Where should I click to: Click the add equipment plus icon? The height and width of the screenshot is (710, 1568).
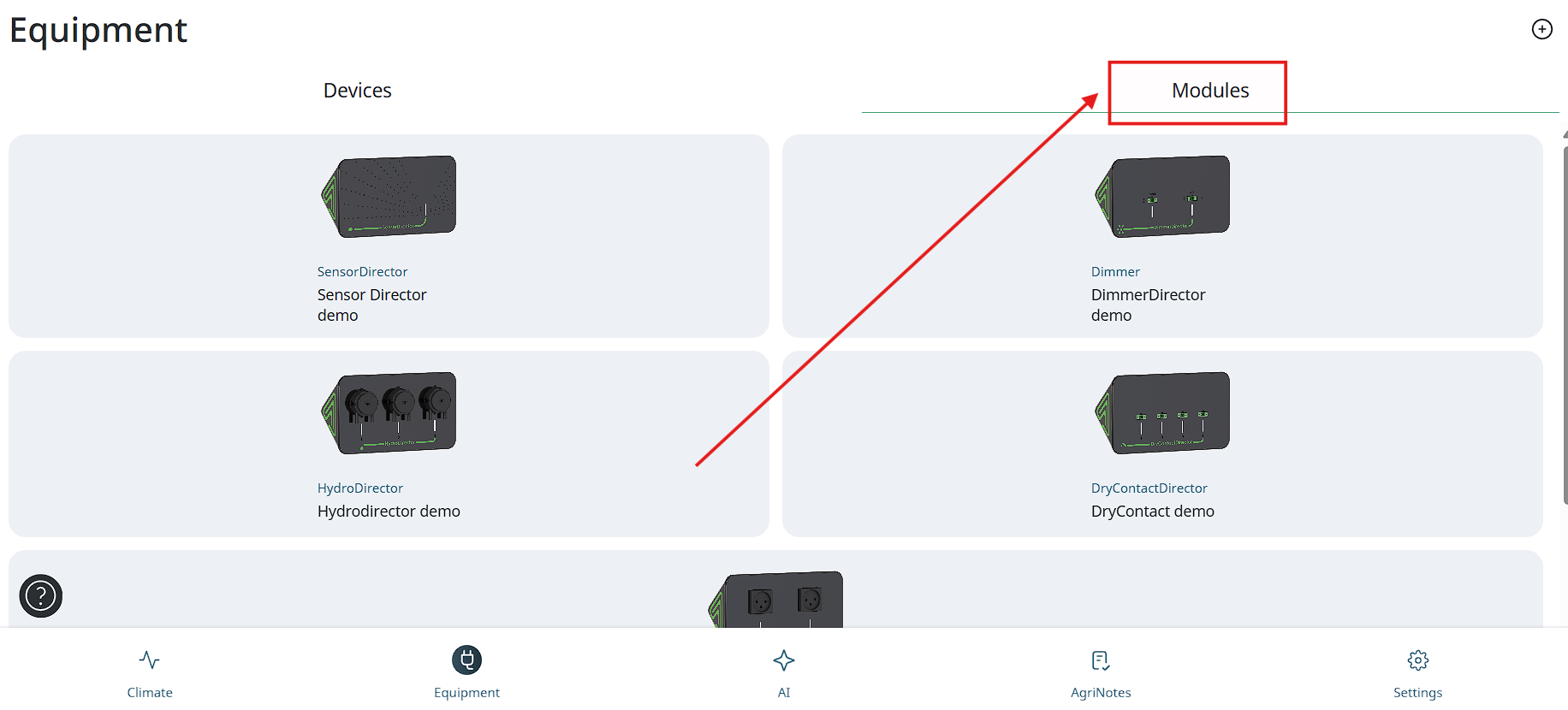(1541, 29)
